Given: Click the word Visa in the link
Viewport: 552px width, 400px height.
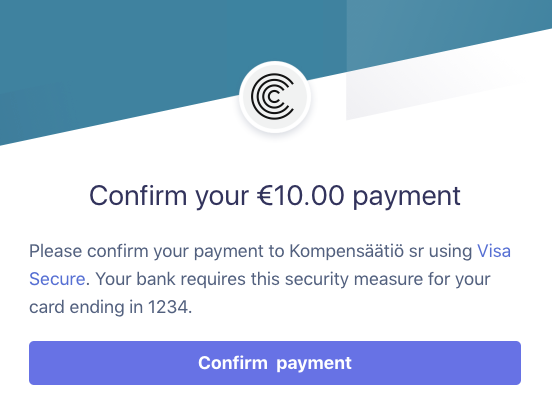Looking at the screenshot, I should (494, 251).
